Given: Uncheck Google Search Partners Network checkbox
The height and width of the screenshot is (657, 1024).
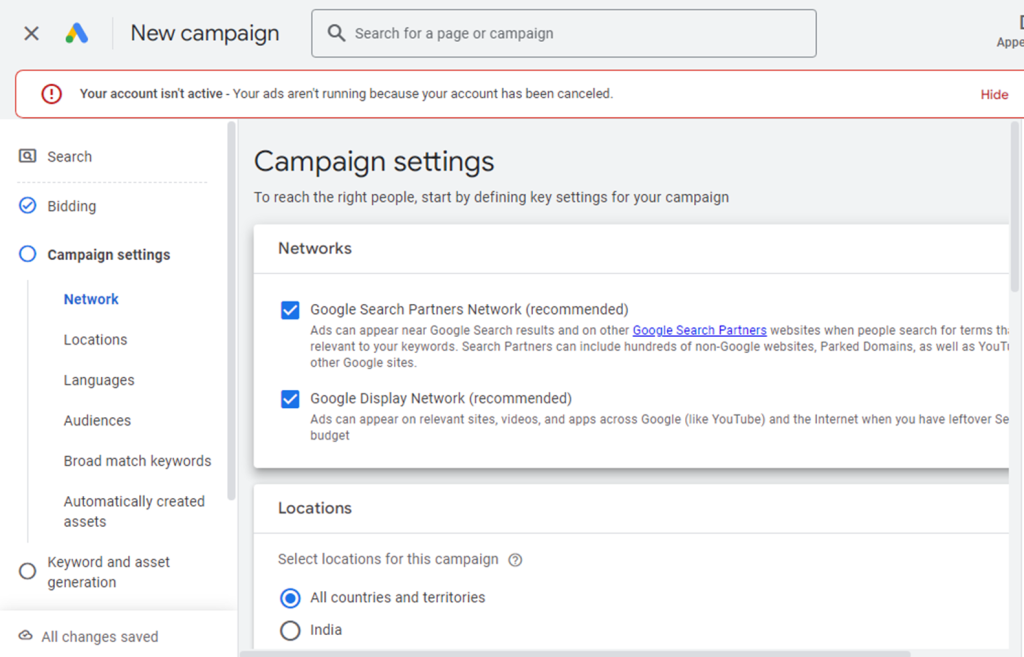Looking at the screenshot, I should [x=290, y=310].
